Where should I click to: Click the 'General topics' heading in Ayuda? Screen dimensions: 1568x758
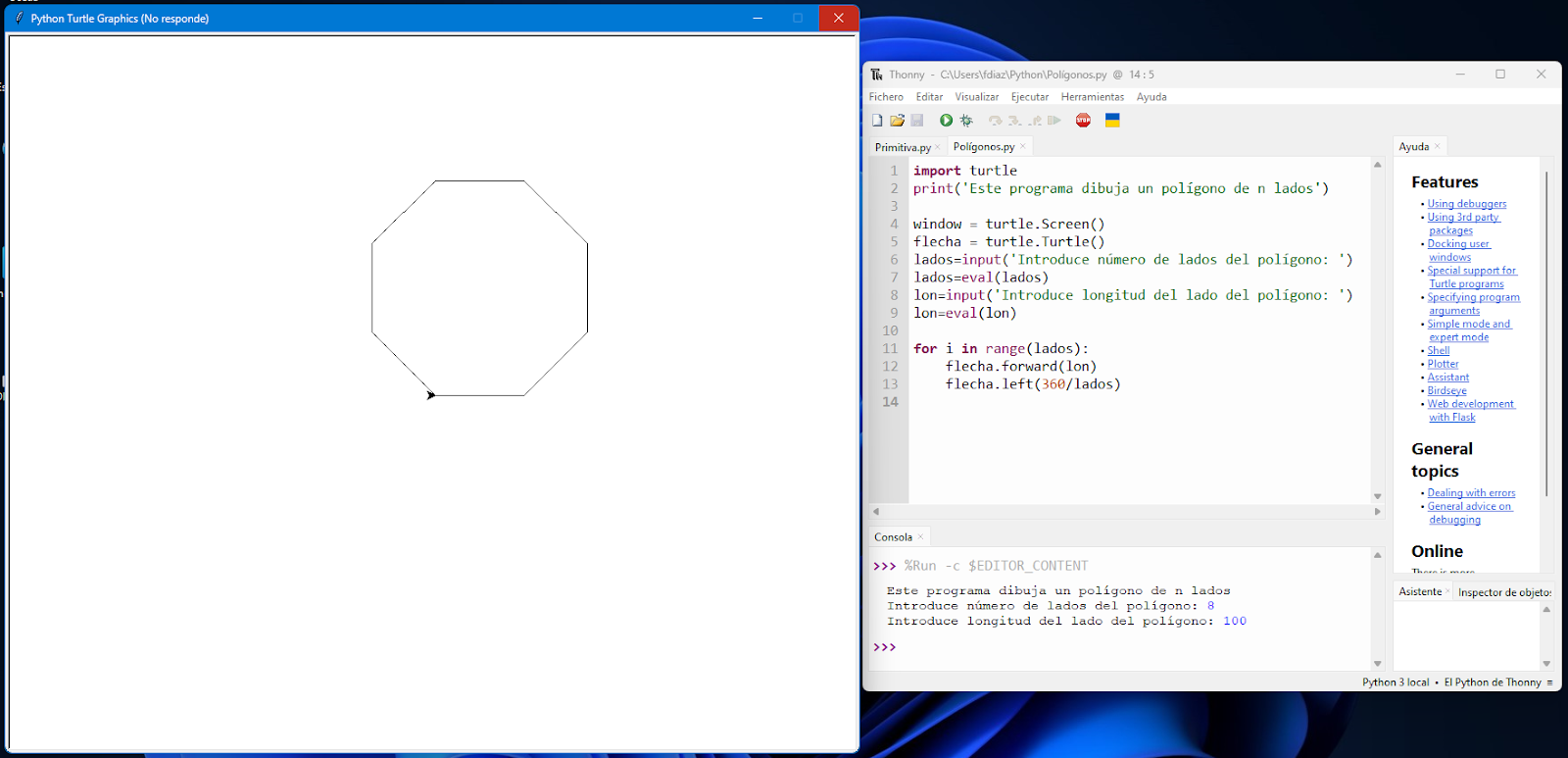click(1442, 460)
